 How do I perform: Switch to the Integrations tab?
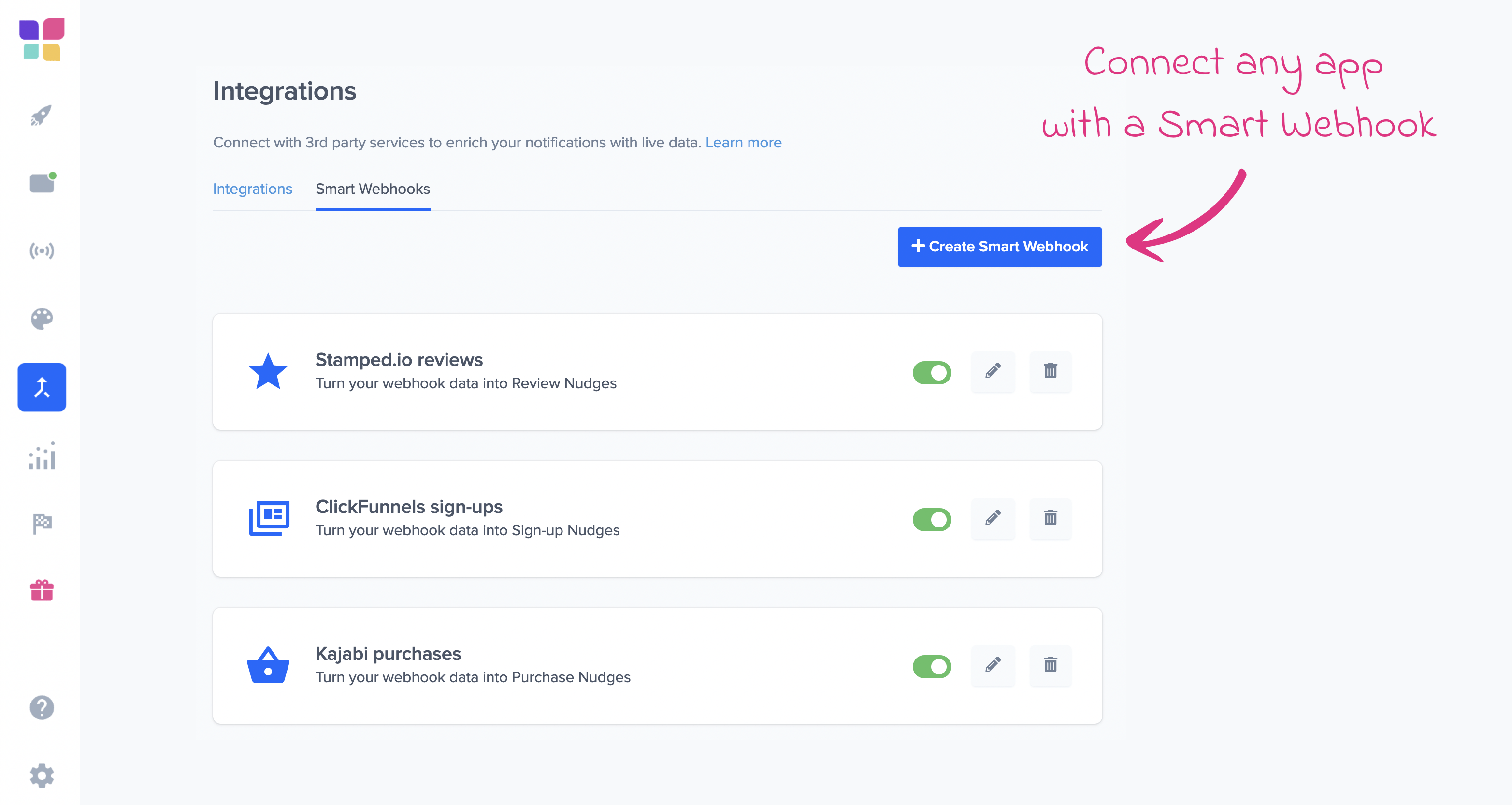[252, 189]
